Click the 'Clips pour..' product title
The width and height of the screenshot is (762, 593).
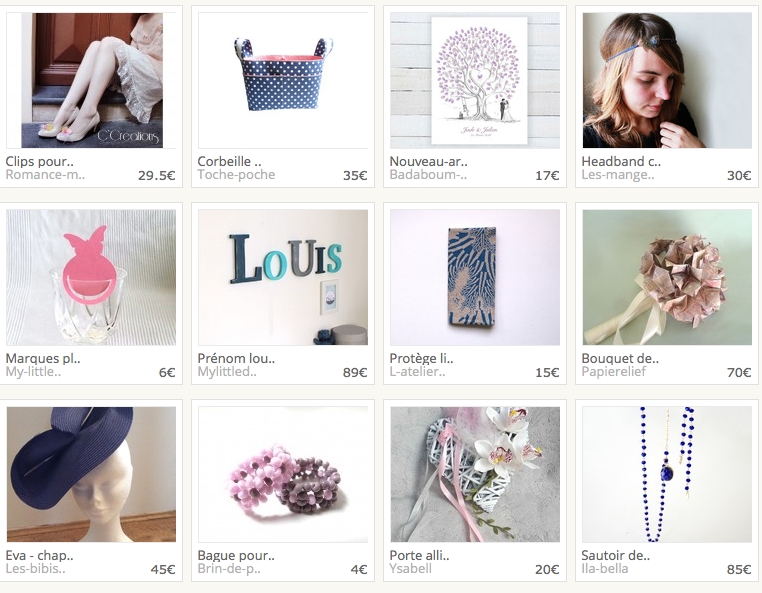tap(39, 161)
